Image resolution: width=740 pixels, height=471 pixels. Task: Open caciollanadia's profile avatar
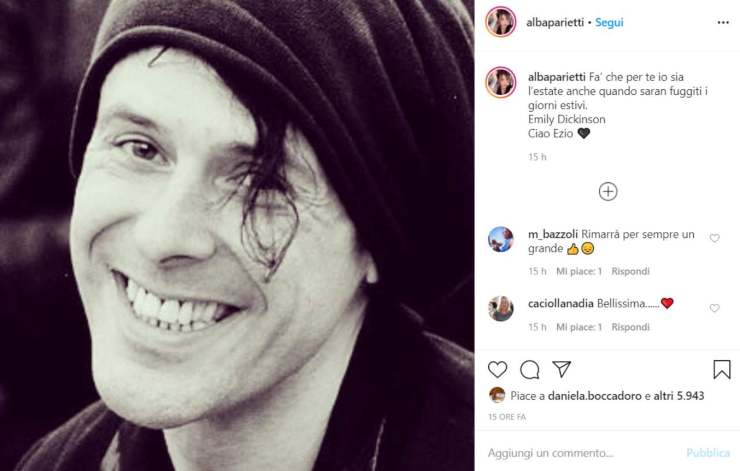click(501, 309)
